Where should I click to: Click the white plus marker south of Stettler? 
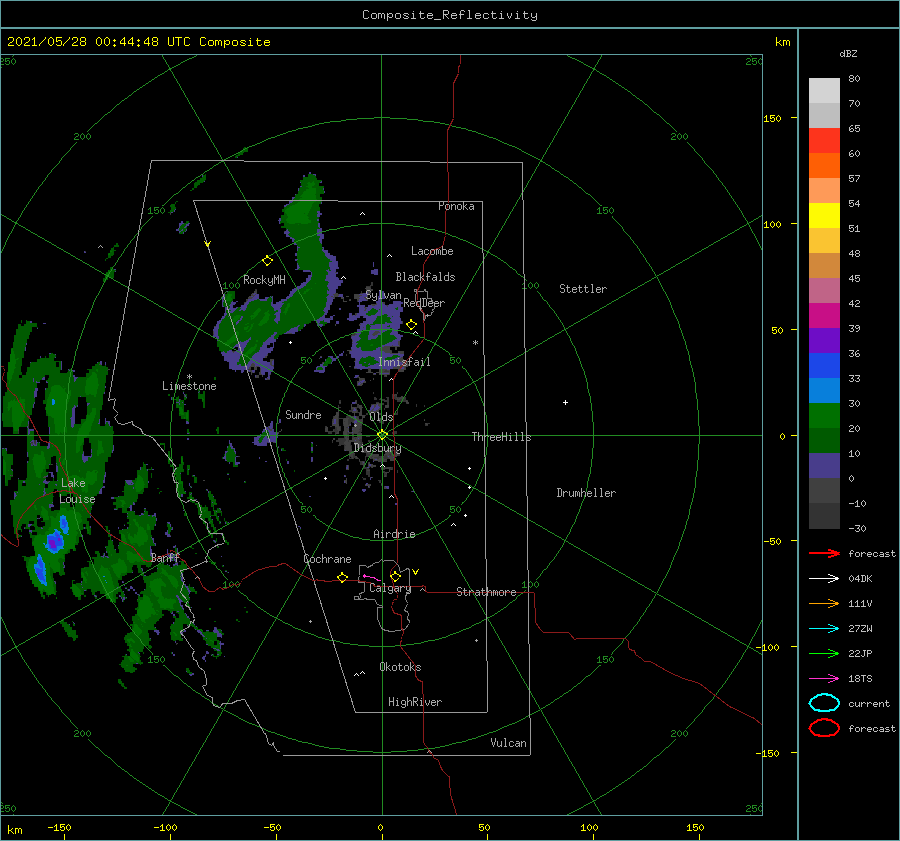(565, 402)
